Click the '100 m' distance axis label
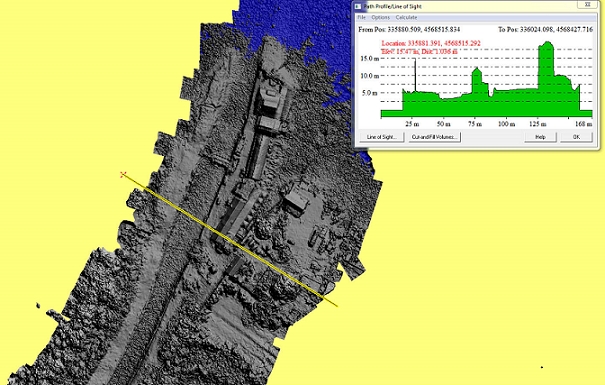The width and height of the screenshot is (605, 385). coord(506,124)
